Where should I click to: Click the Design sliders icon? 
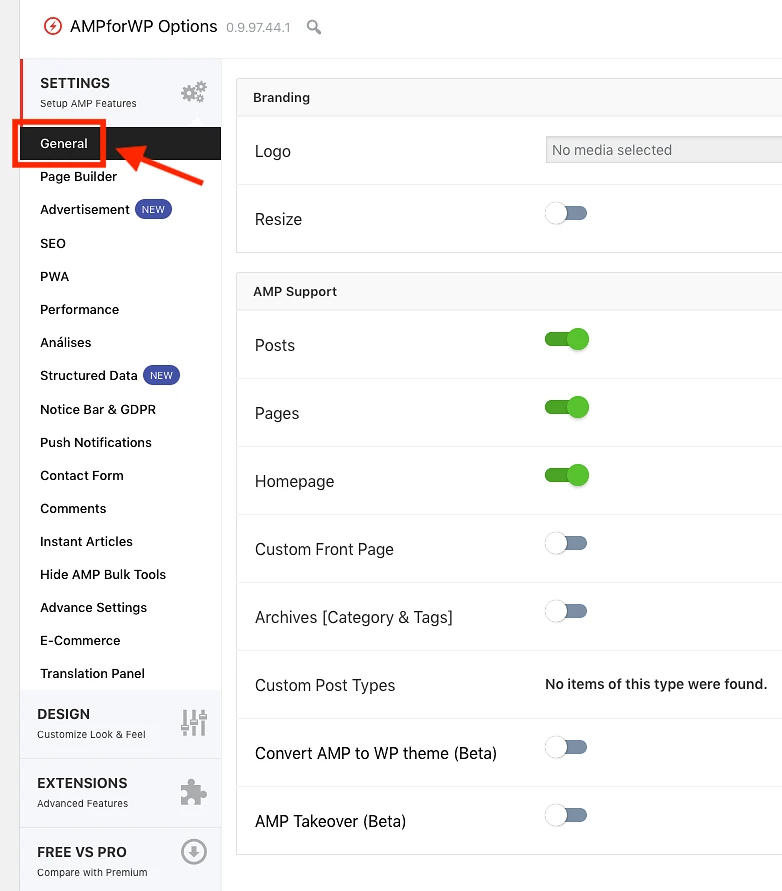pyautogui.click(x=194, y=723)
